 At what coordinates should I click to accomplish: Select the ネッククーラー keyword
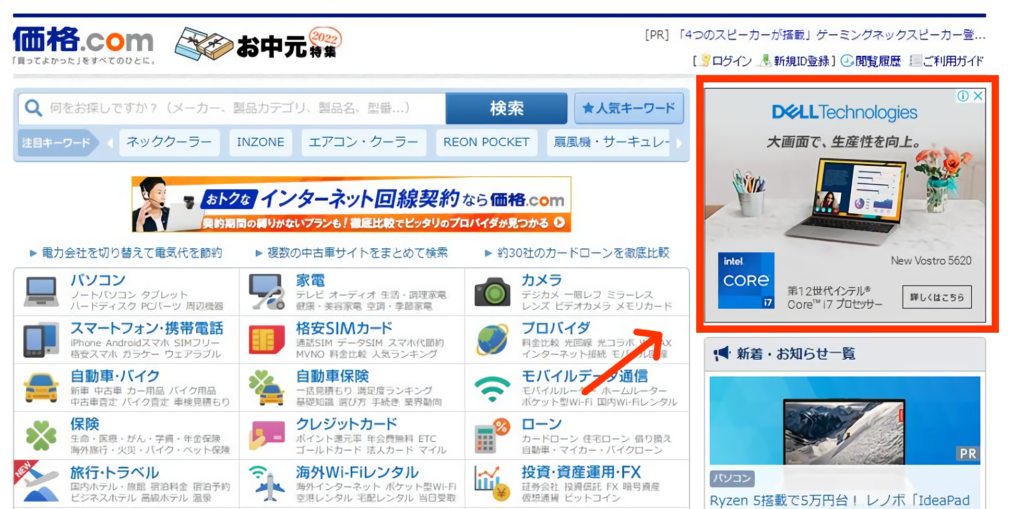coord(169,142)
